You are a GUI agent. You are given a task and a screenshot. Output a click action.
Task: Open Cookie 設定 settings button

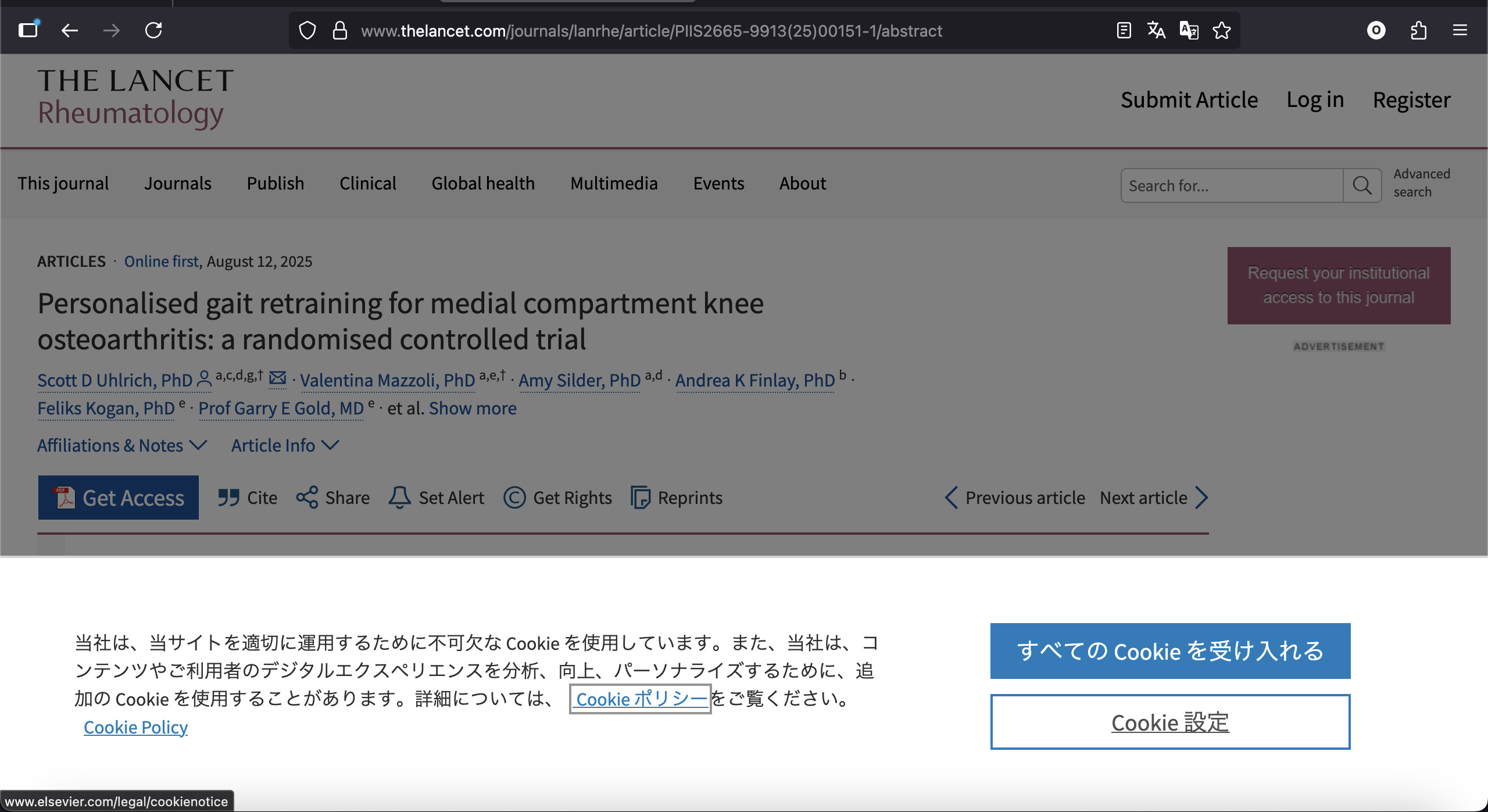coord(1170,722)
